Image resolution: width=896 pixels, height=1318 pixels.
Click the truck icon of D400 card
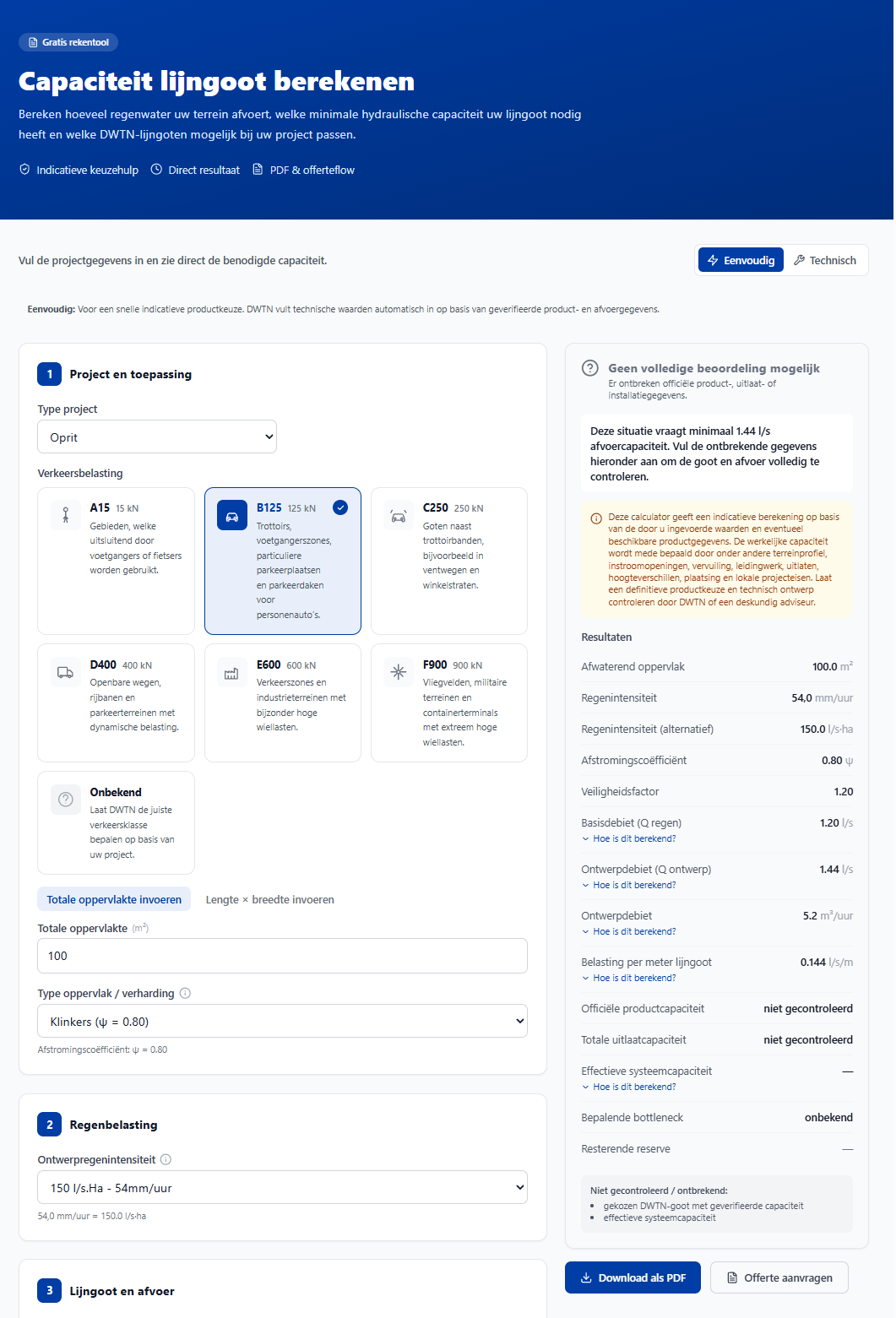tap(66, 672)
